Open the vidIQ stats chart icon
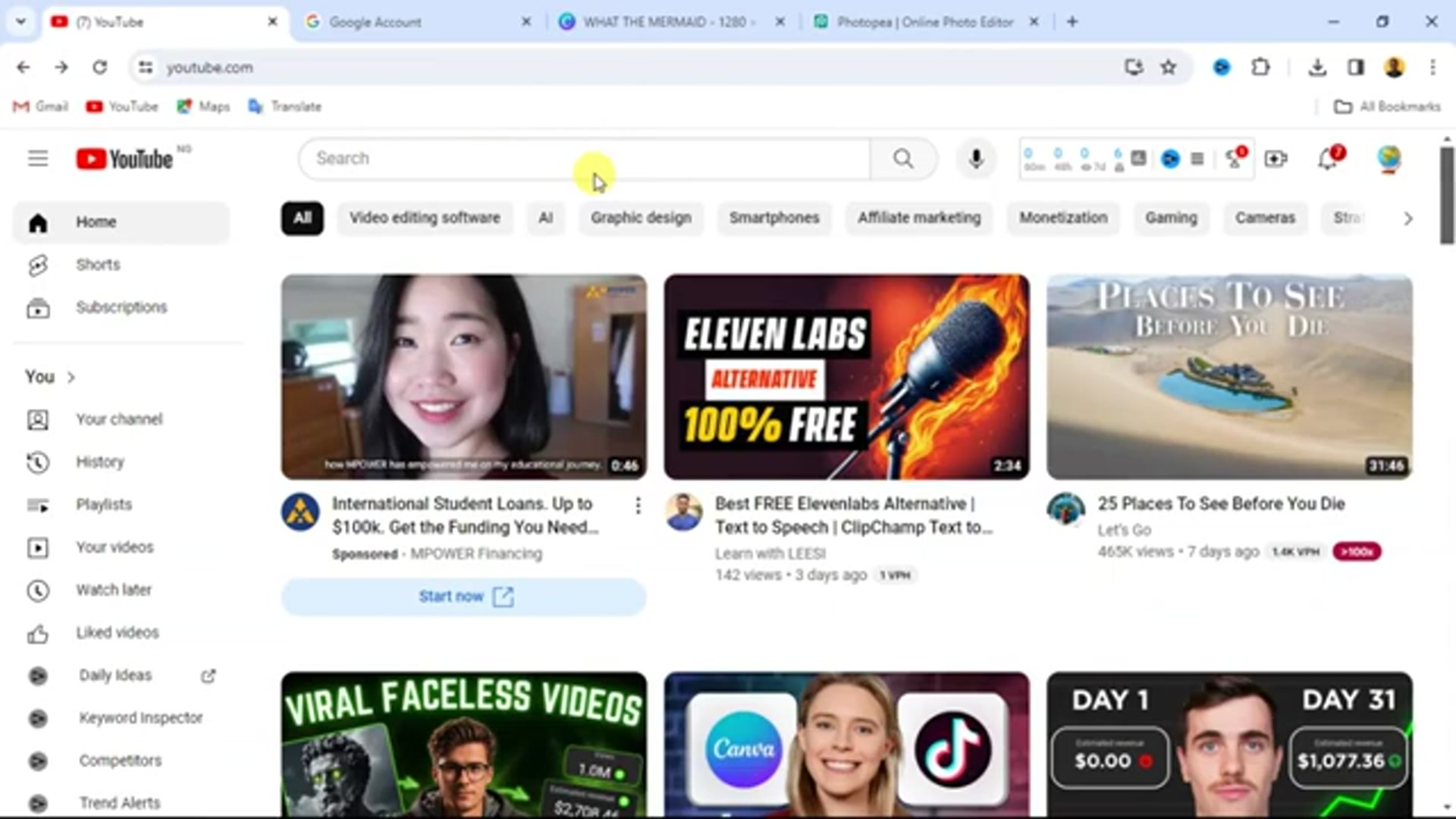The image size is (1456, 819). pos(1138,158)
